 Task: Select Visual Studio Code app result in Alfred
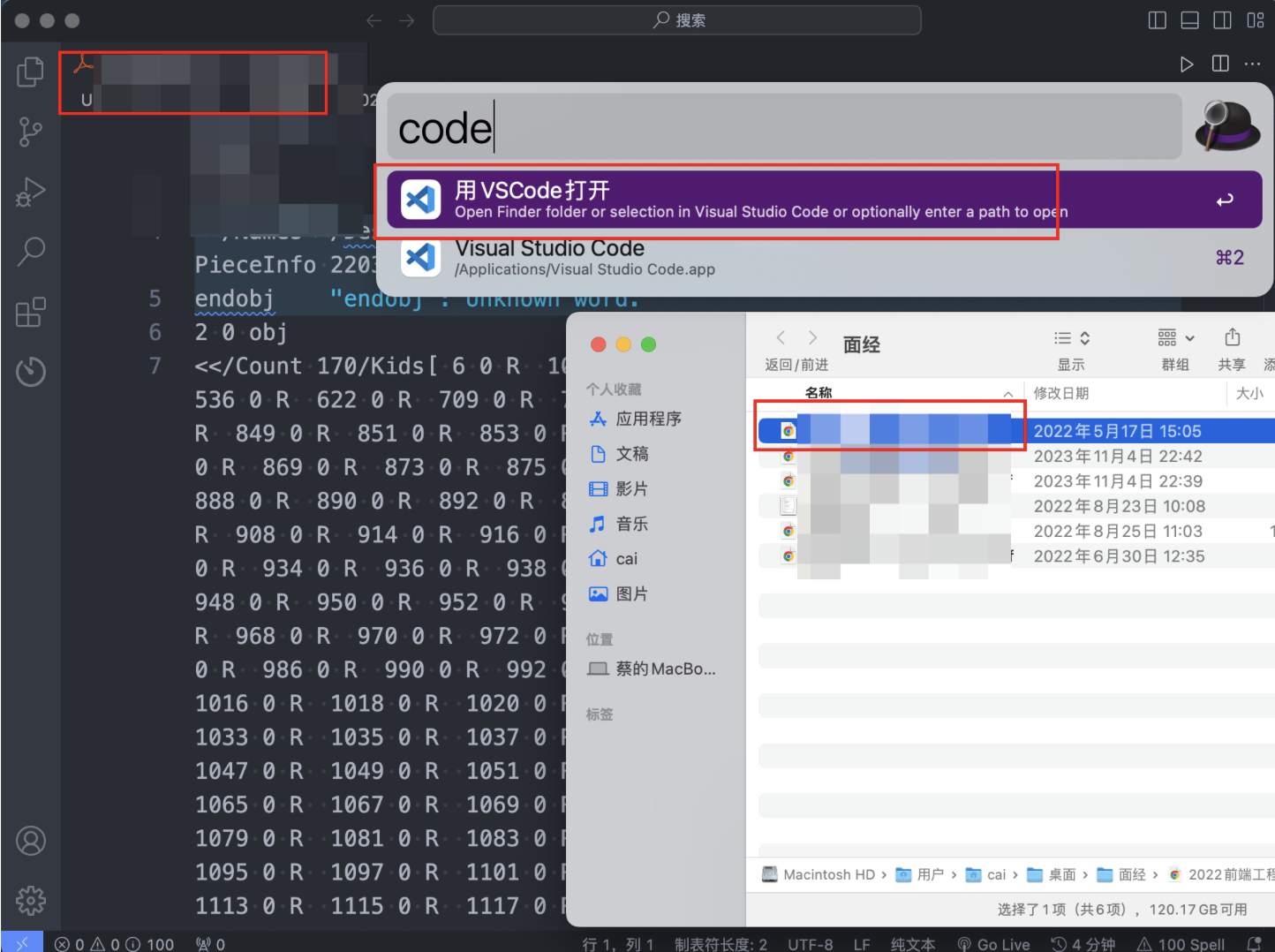(825, 257)
